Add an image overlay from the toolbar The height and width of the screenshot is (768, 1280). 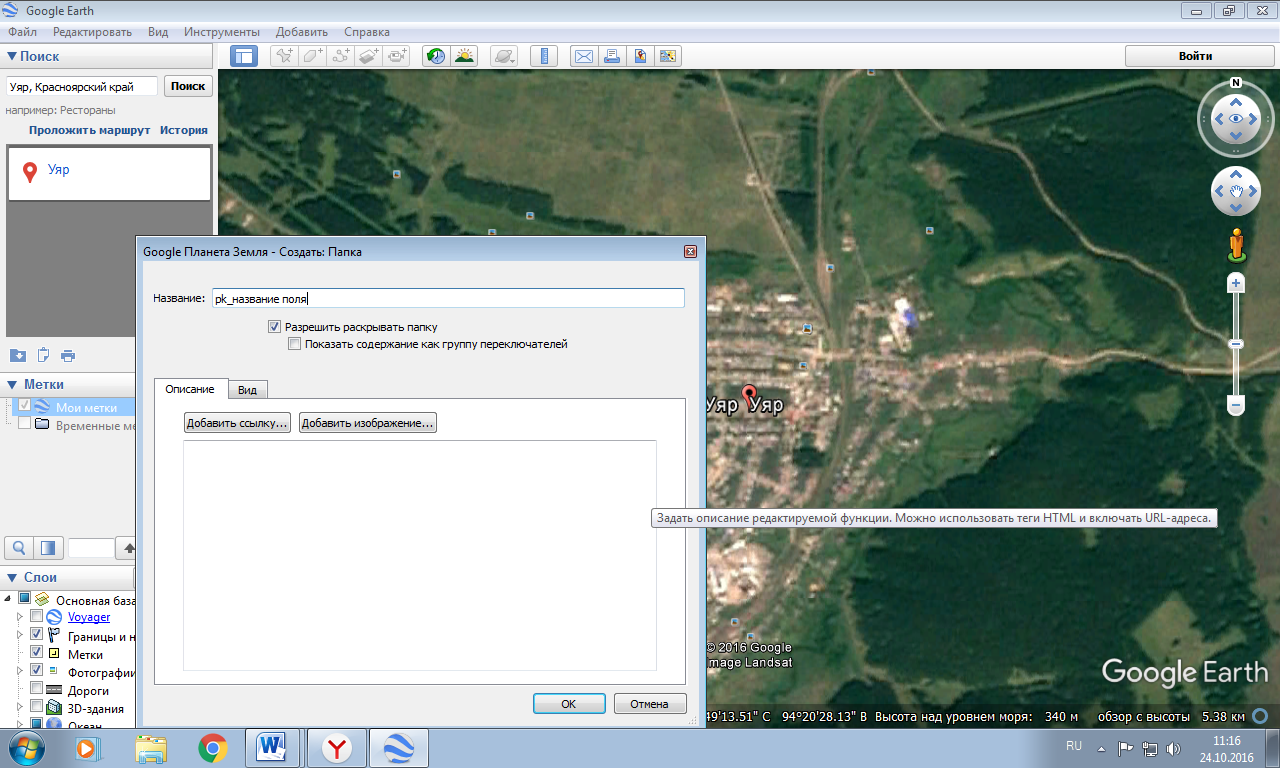pos(370,56)
